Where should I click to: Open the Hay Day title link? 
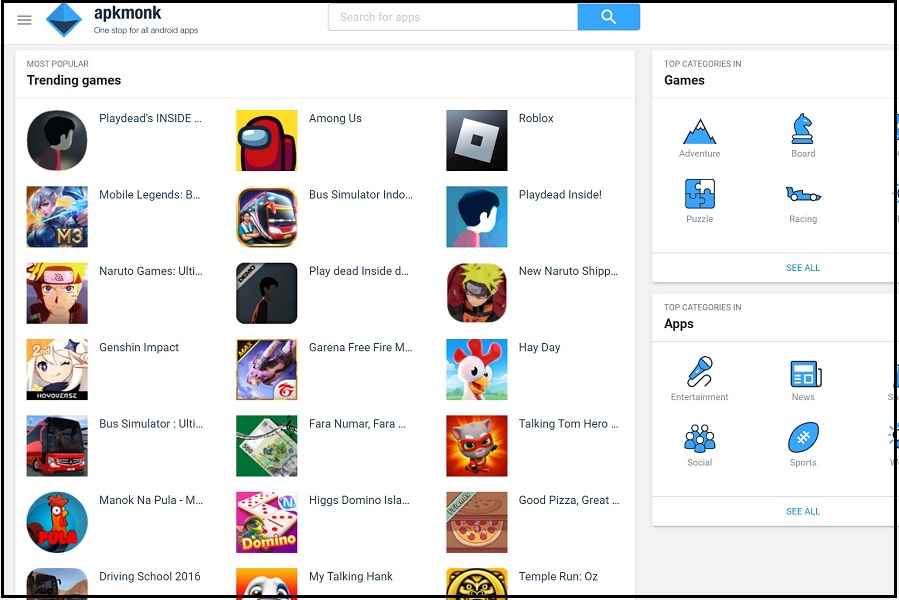pyautogui.click(x=540, y=348)
